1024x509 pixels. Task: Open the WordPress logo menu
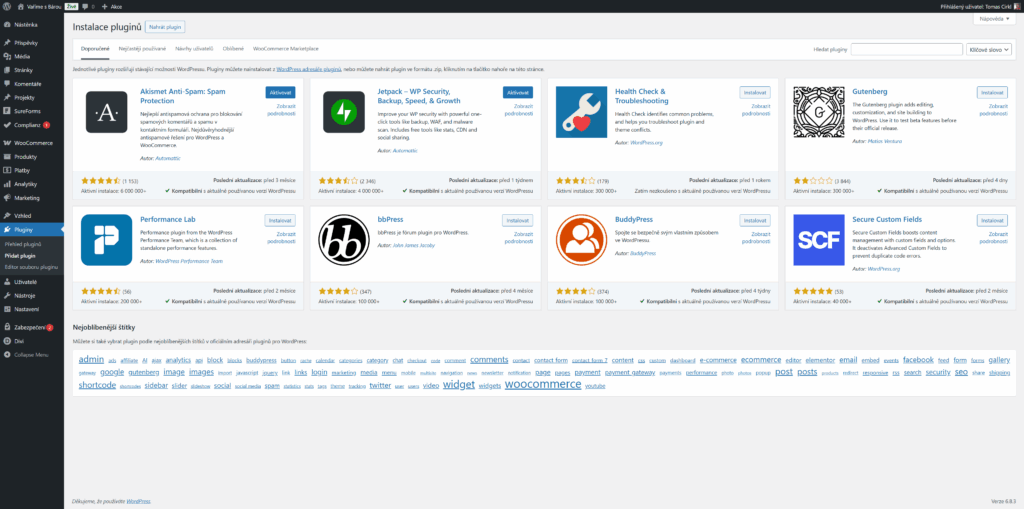(7, 6)
